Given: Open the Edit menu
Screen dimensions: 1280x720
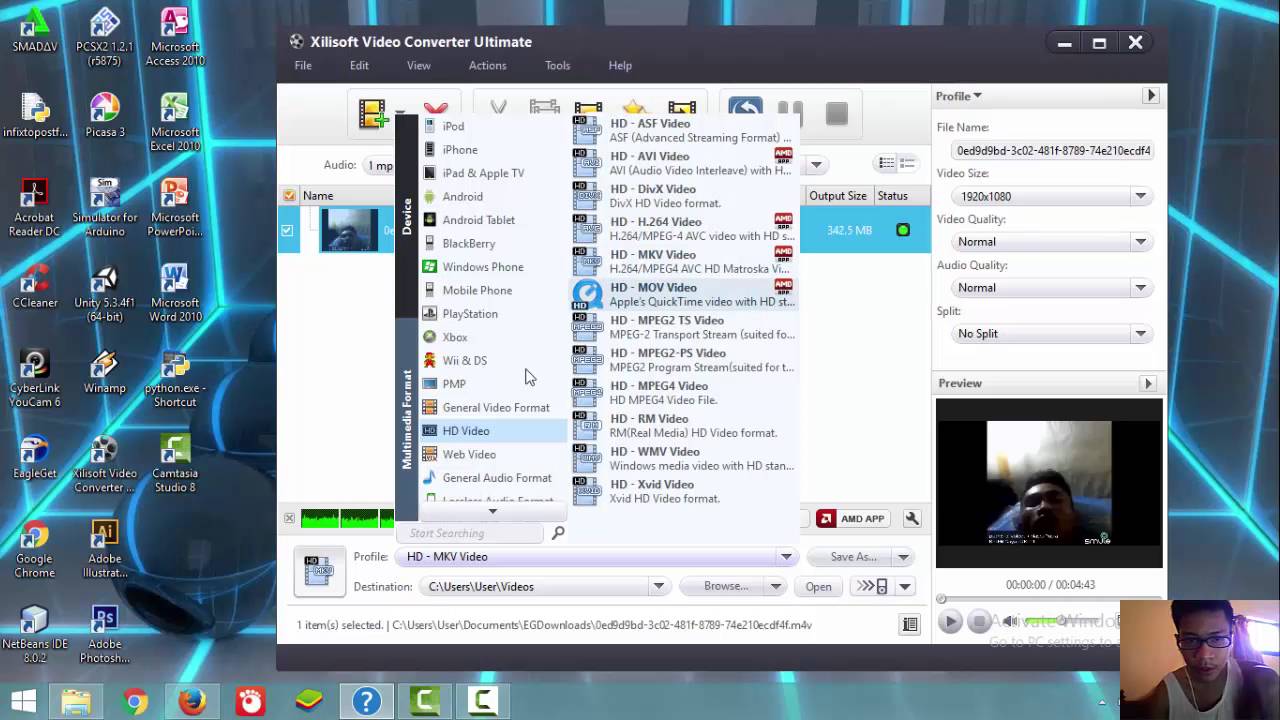Looking at the screenshot, I should click(359, 65).
